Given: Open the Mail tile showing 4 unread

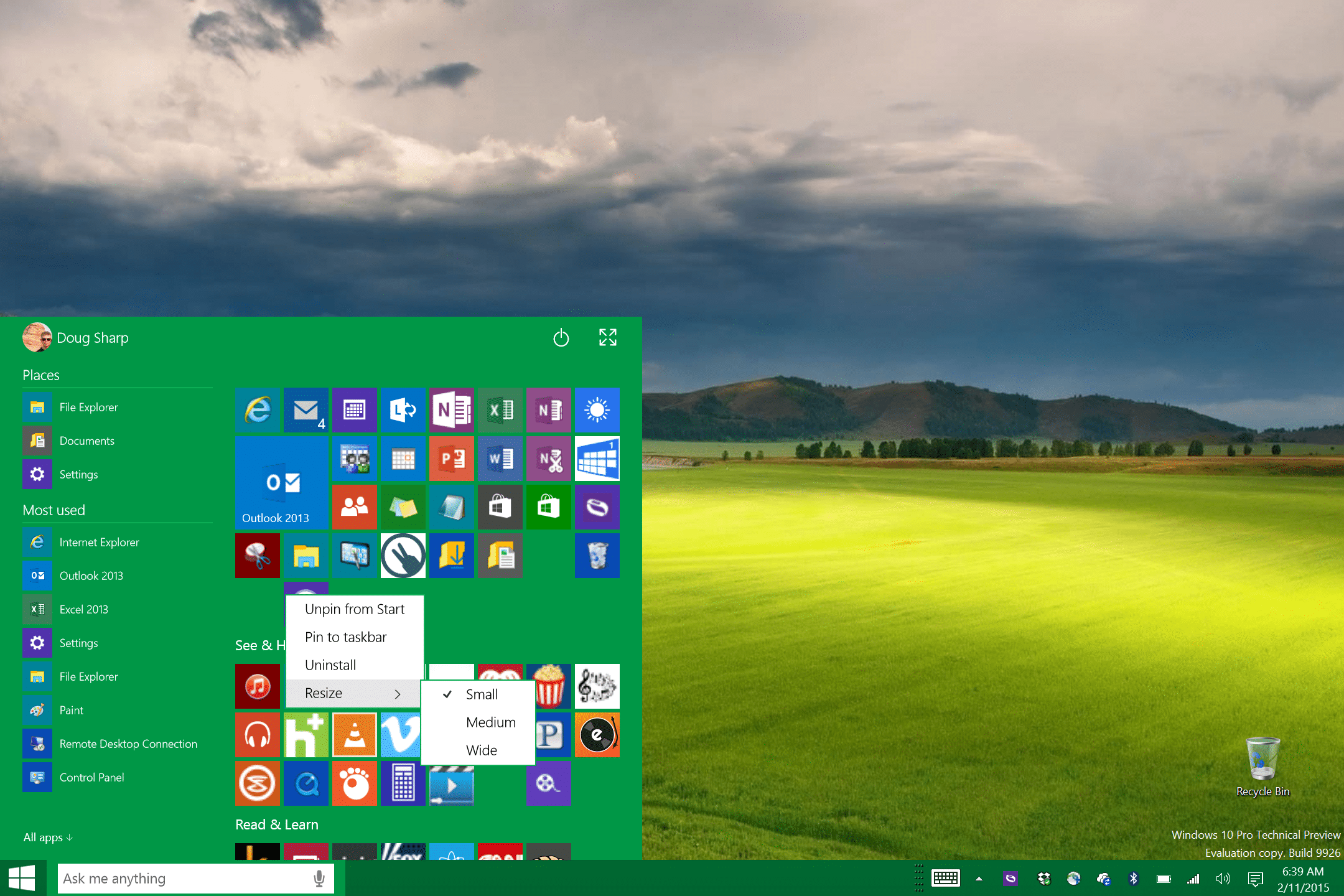Looking at the screenshot, I should point(306,410).
